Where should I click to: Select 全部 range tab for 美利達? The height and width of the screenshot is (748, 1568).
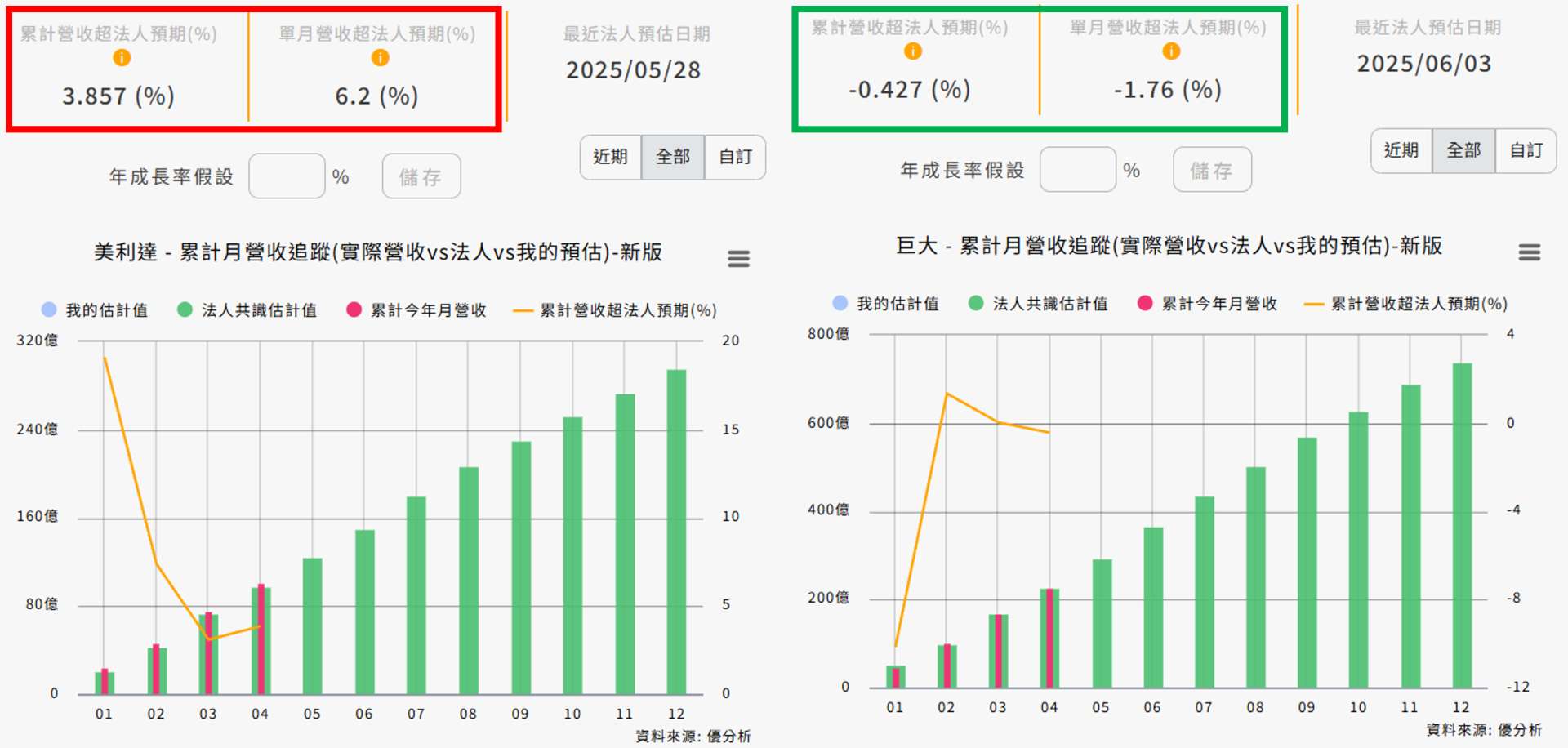[673, 157]
